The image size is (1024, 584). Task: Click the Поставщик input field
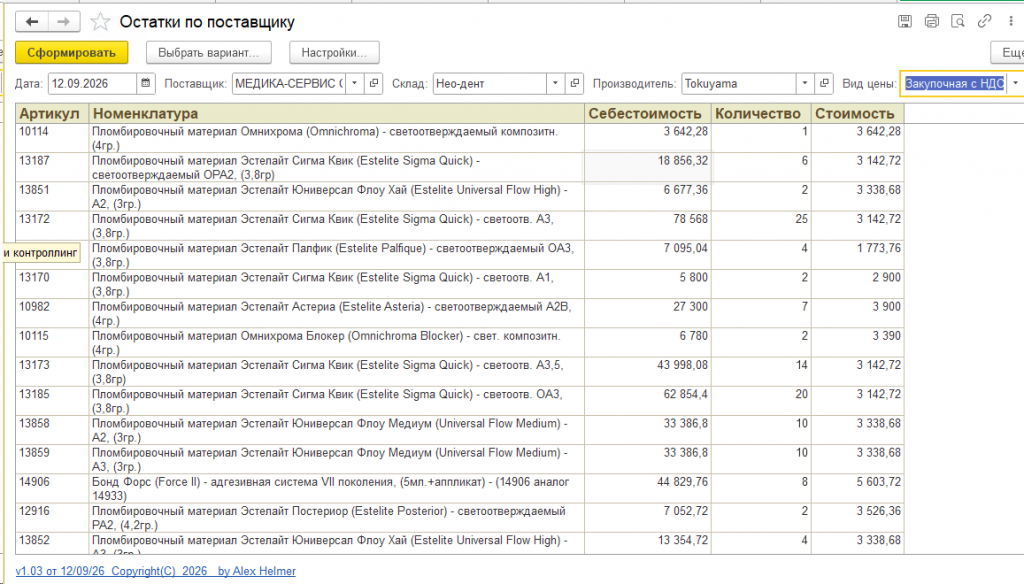point(289,84)
